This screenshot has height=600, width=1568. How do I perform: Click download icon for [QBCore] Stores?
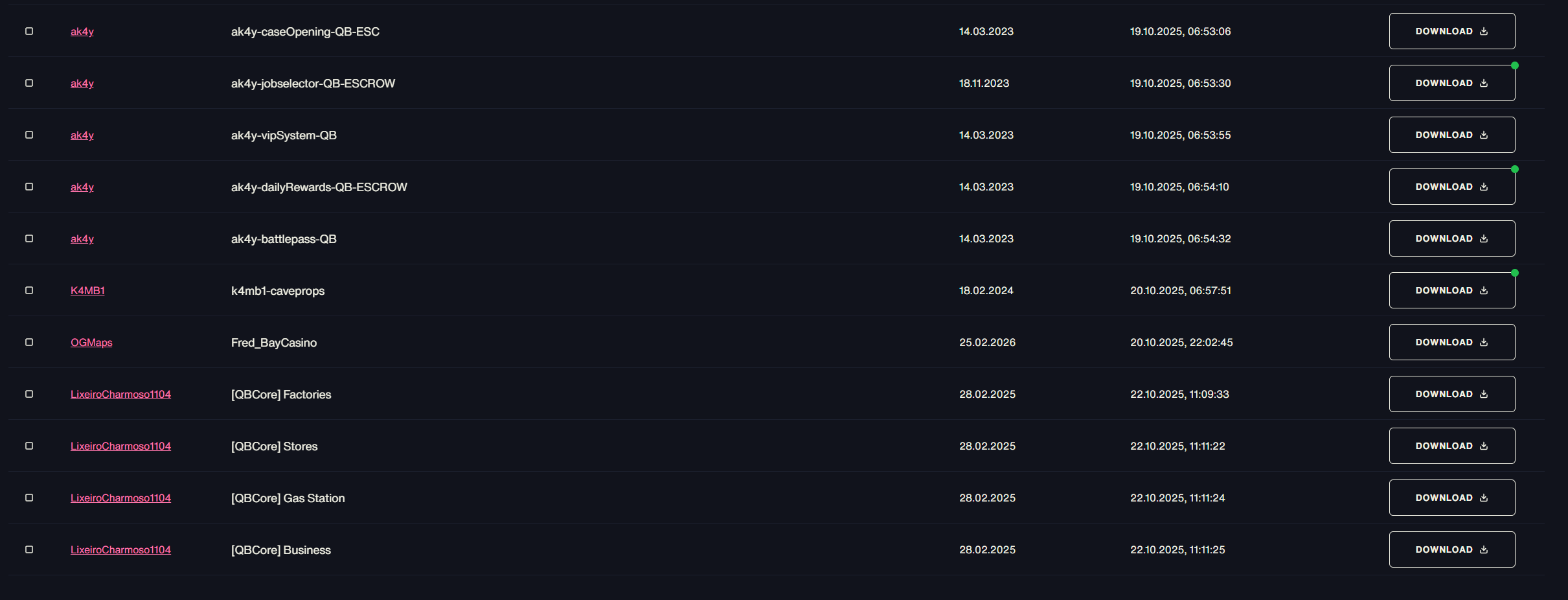click(1484, 446)
